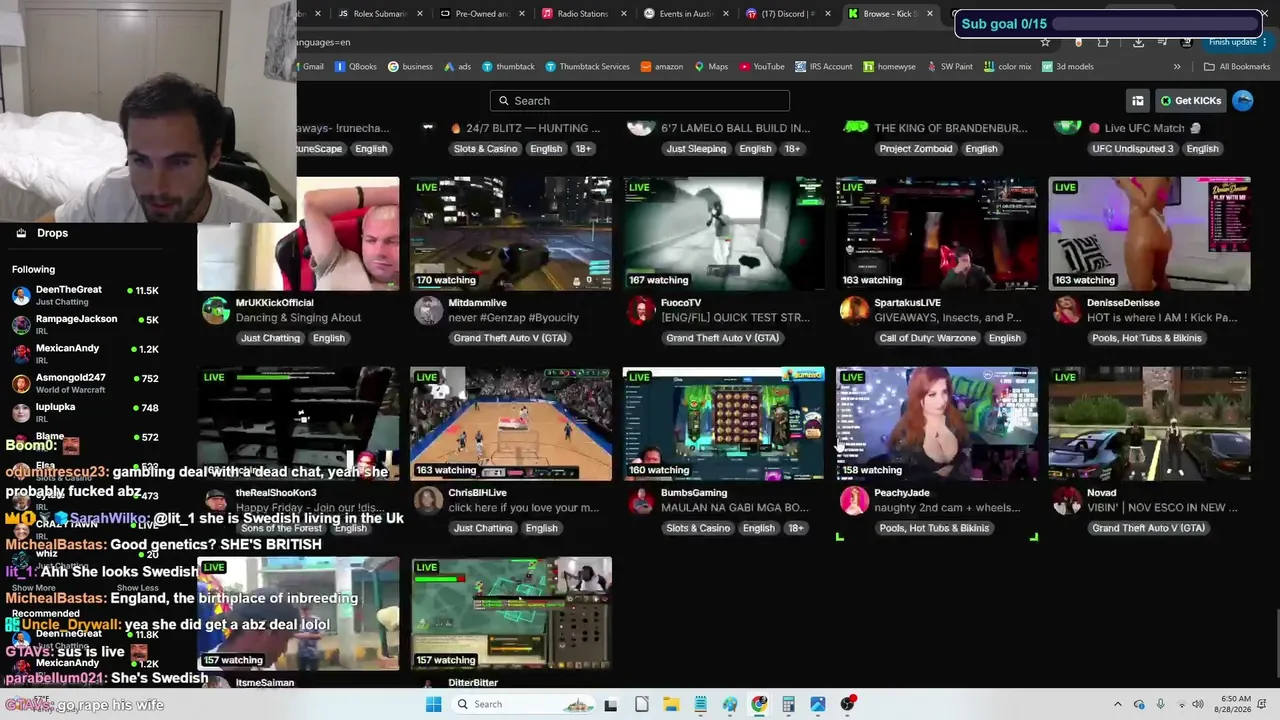This screenshot has height=720, width=1280.
Task: Open ChrisBHLive basketball stream thumbnail
Action: click(511, 424)
